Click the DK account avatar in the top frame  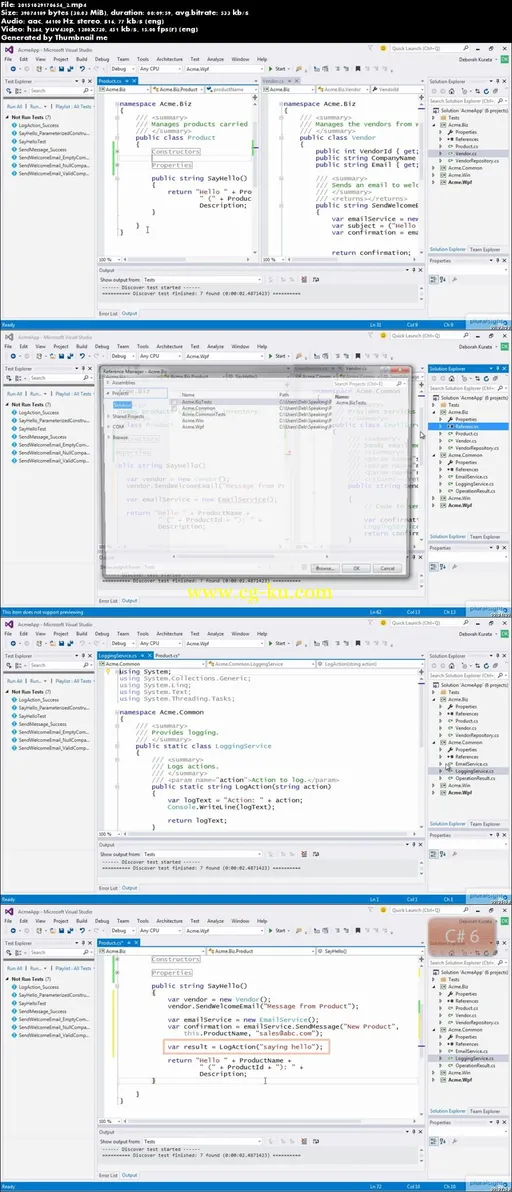504,59
